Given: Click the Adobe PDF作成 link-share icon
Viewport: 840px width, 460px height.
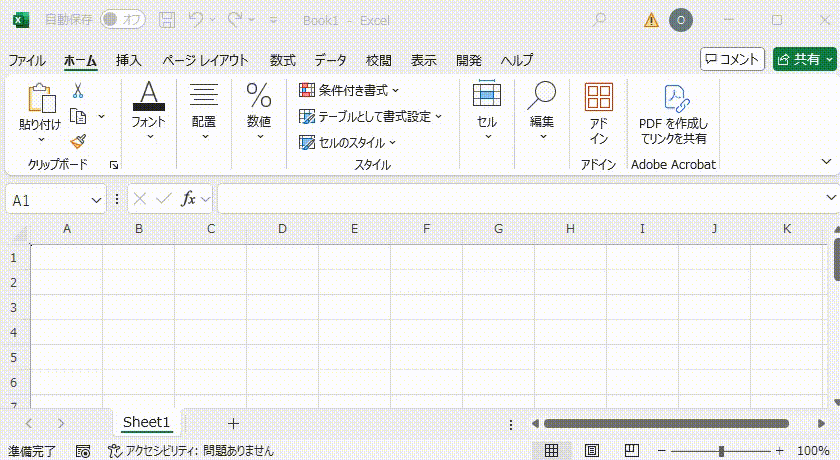Looking at the screenshot, I should [673, 98].
